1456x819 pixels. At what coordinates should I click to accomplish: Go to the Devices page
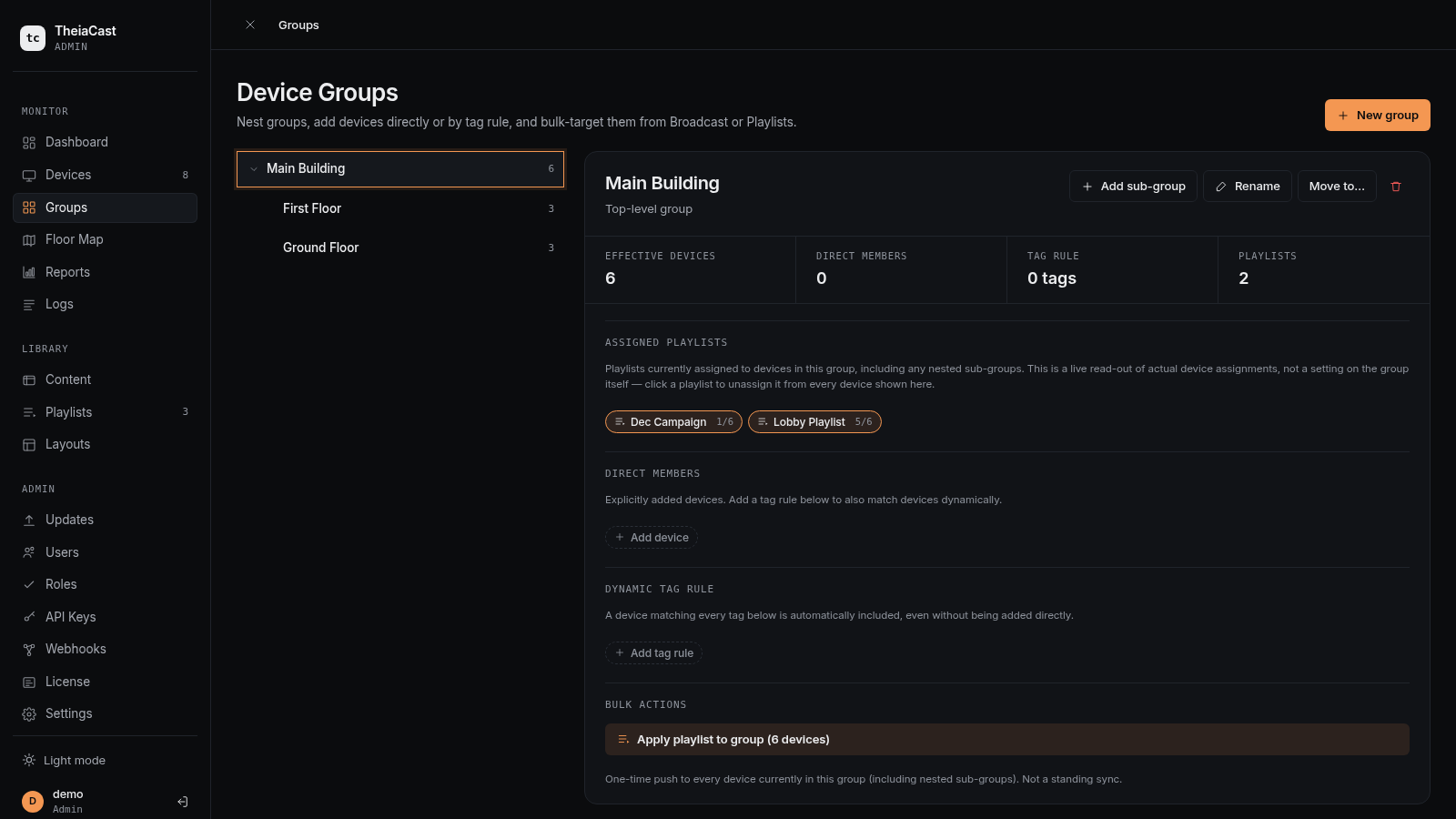click(105, 175)
